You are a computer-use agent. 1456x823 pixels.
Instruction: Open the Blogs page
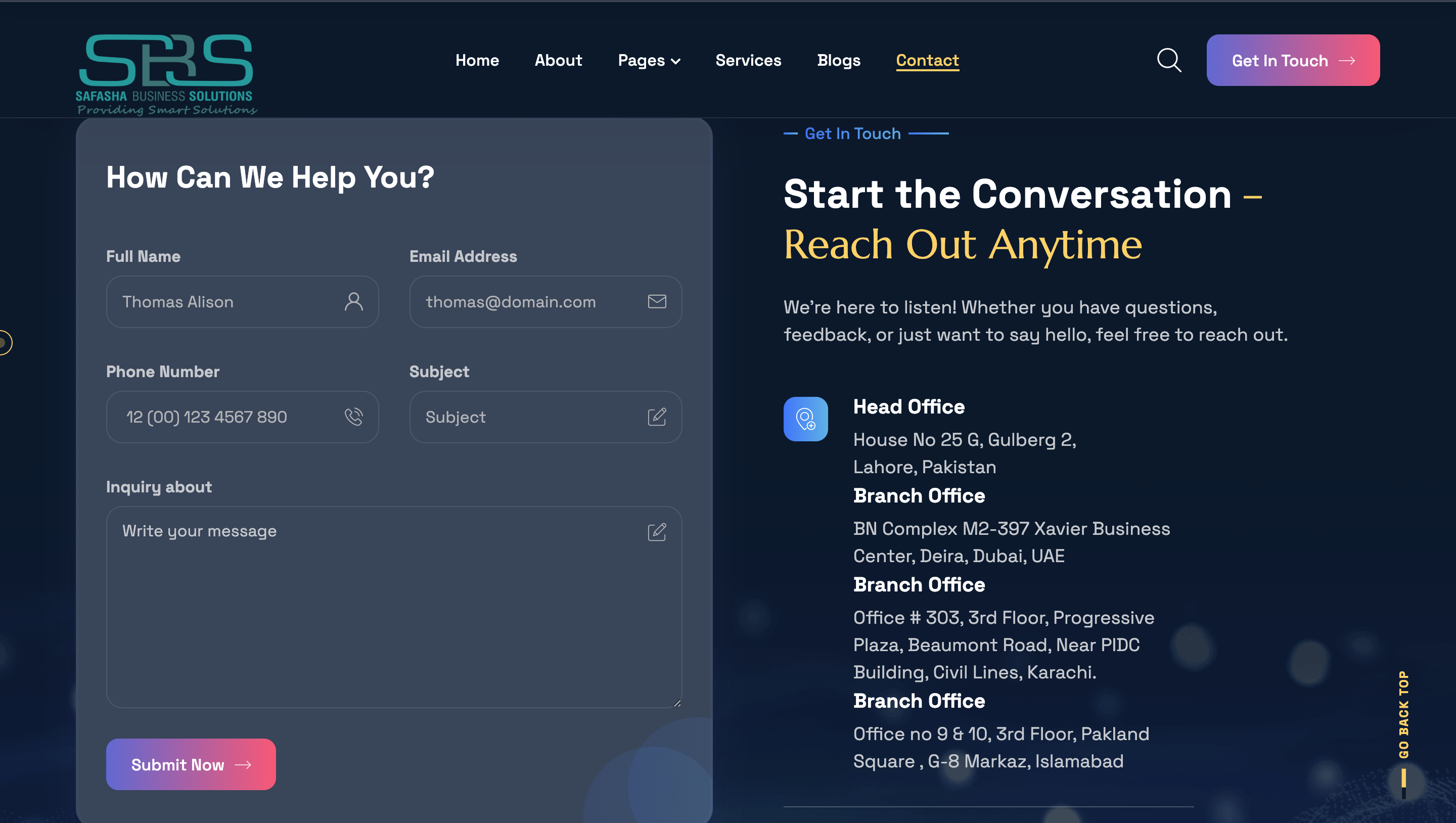(x=839, y=61)
